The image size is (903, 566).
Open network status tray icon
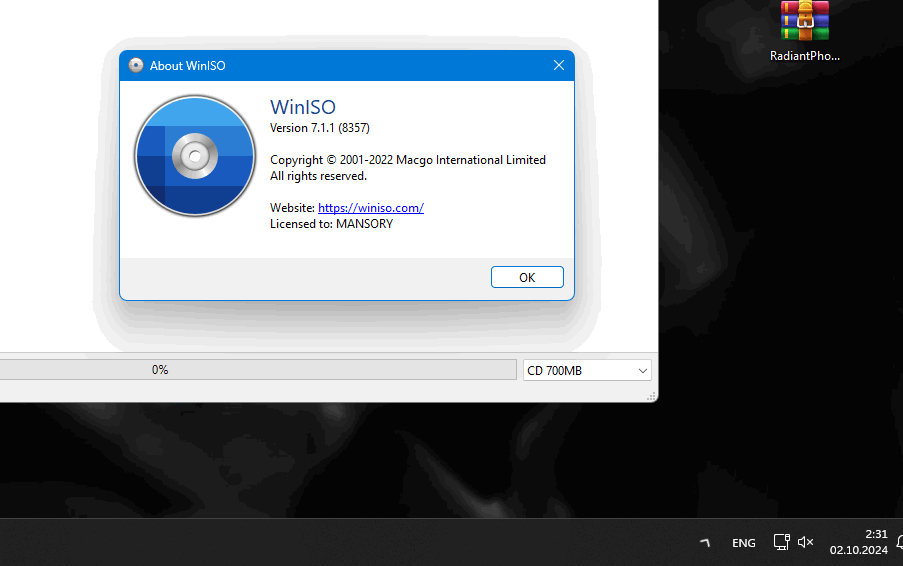click(x=781, y=542)
